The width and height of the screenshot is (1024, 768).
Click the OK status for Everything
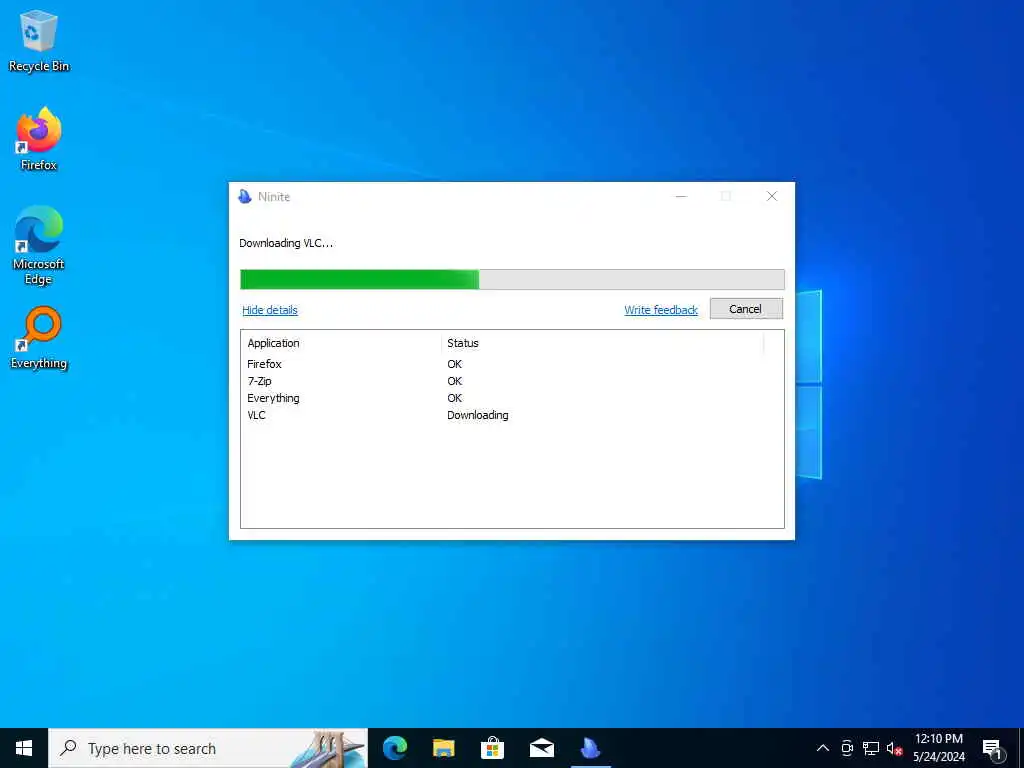click(x=455, y=398)
